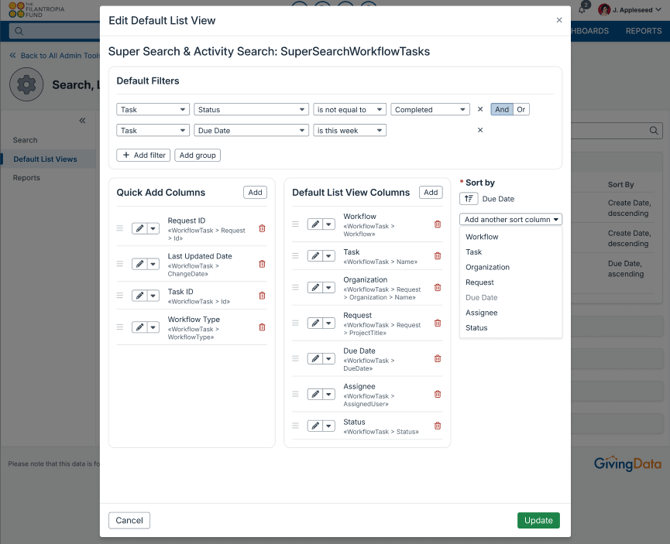Click the Add filter button
The image size is (670, 544).
point(144,155)
